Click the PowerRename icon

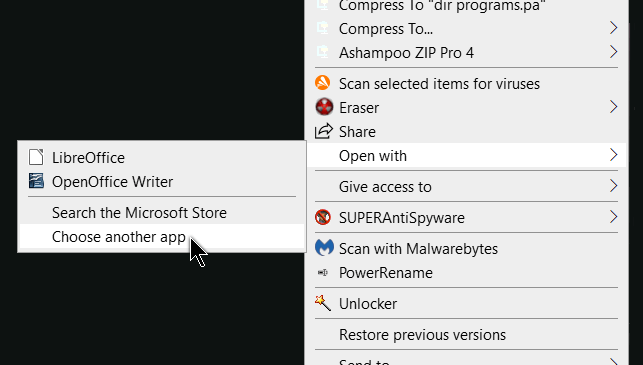pos(323,272)
